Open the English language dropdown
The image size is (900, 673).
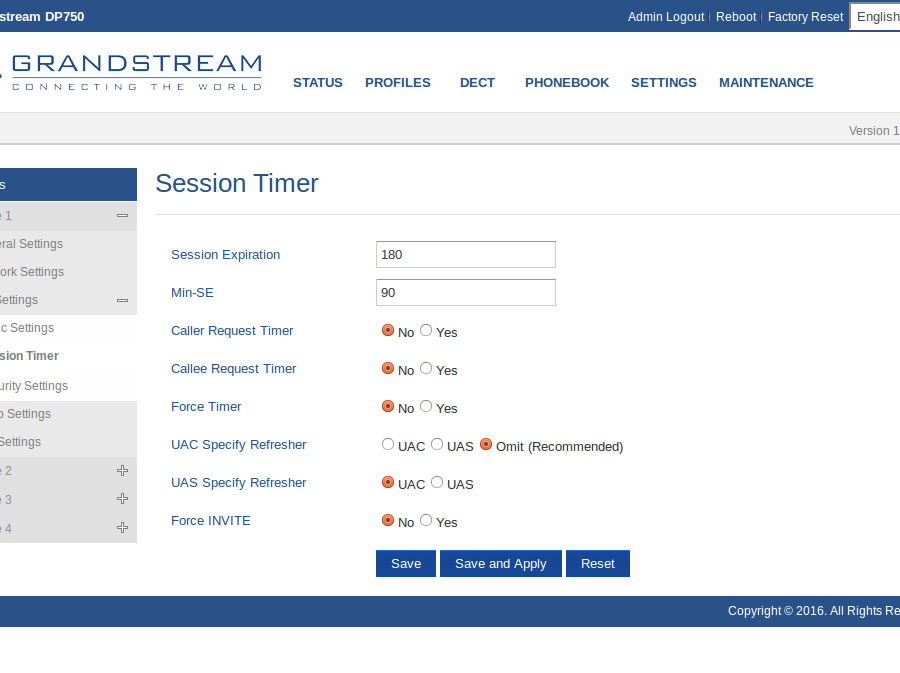pyautogui.click(x=876, y=17)
